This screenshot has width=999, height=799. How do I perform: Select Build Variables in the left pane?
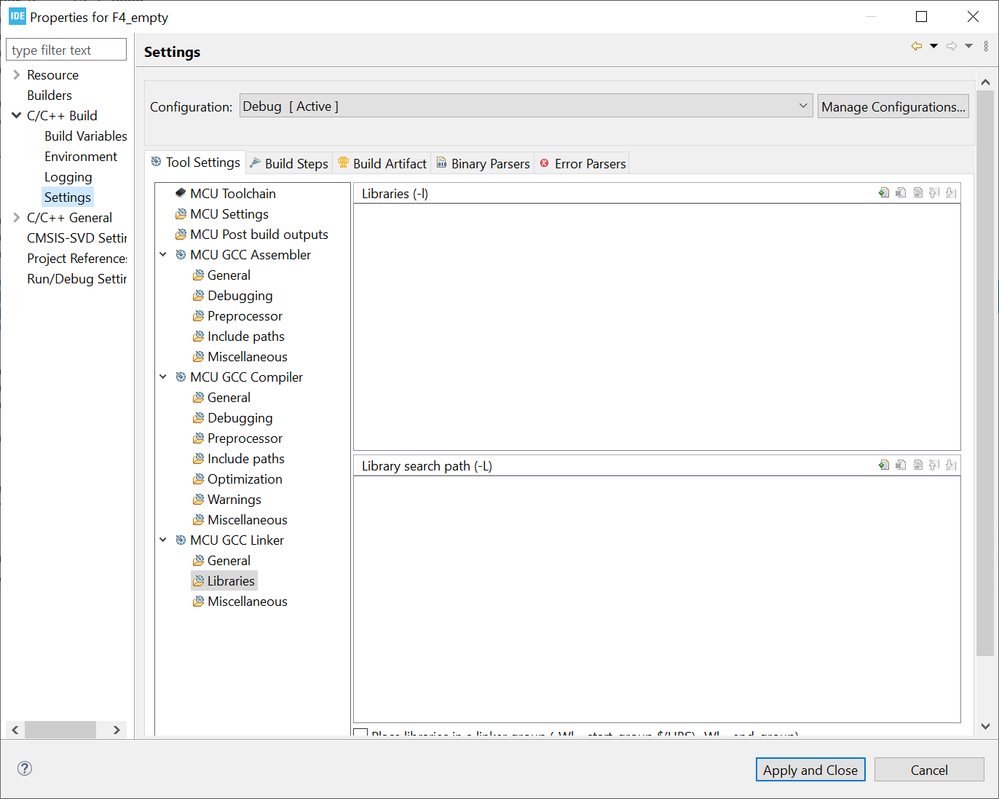(x=85, y=136)
